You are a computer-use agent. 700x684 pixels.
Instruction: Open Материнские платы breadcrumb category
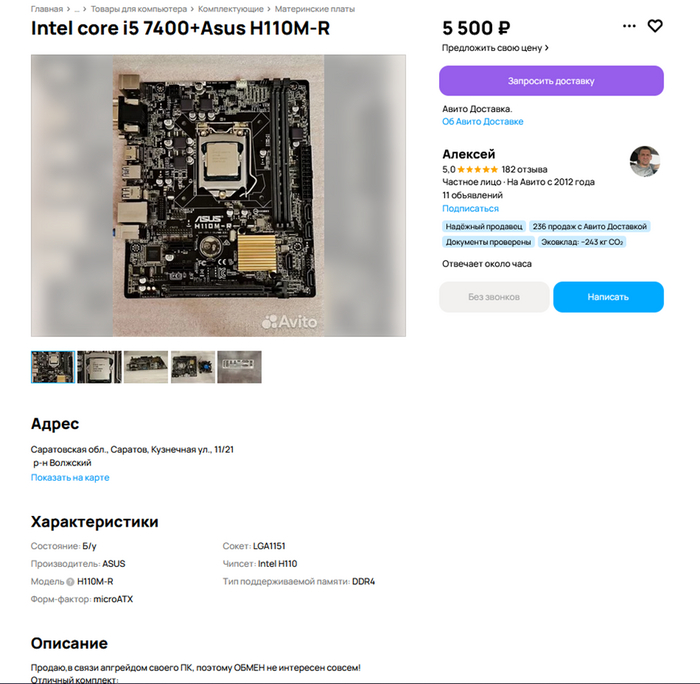pos(315,9)
